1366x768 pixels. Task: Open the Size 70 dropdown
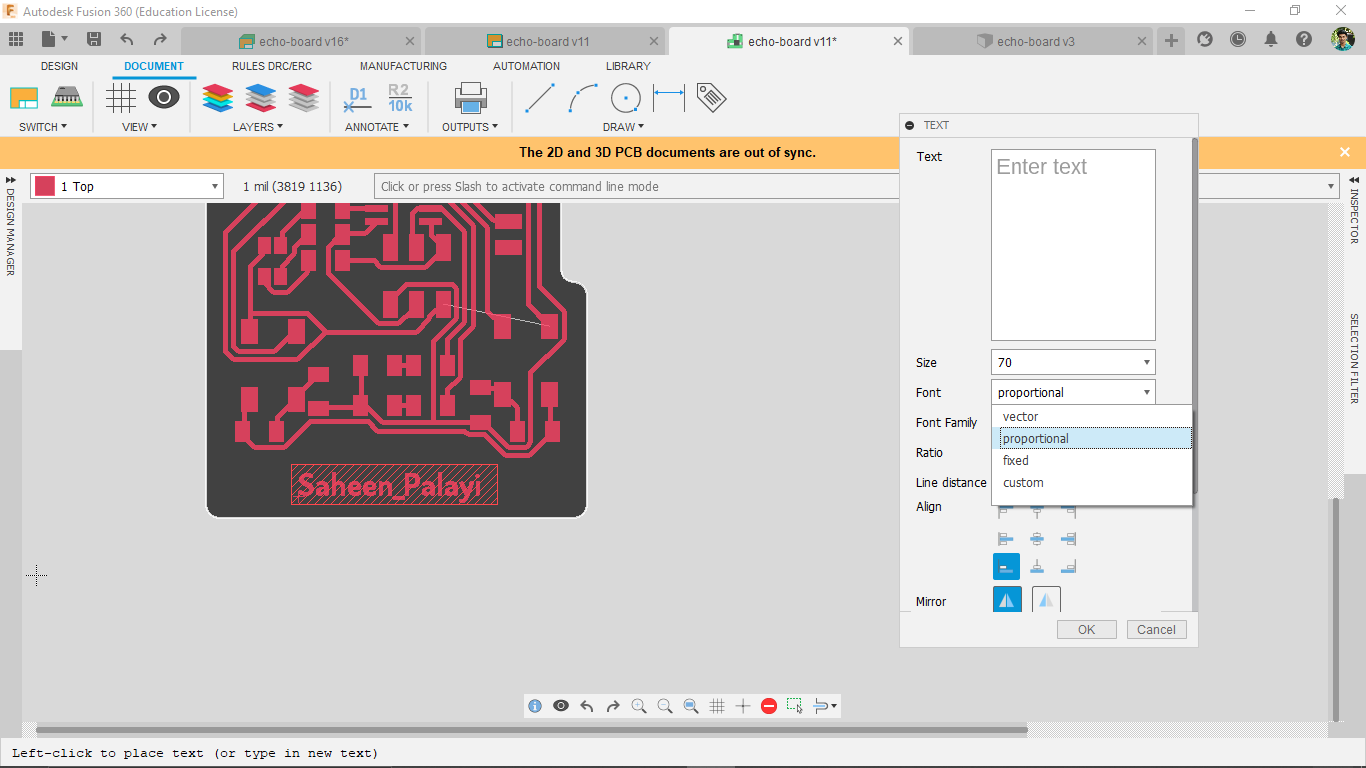pos(1073,362)
